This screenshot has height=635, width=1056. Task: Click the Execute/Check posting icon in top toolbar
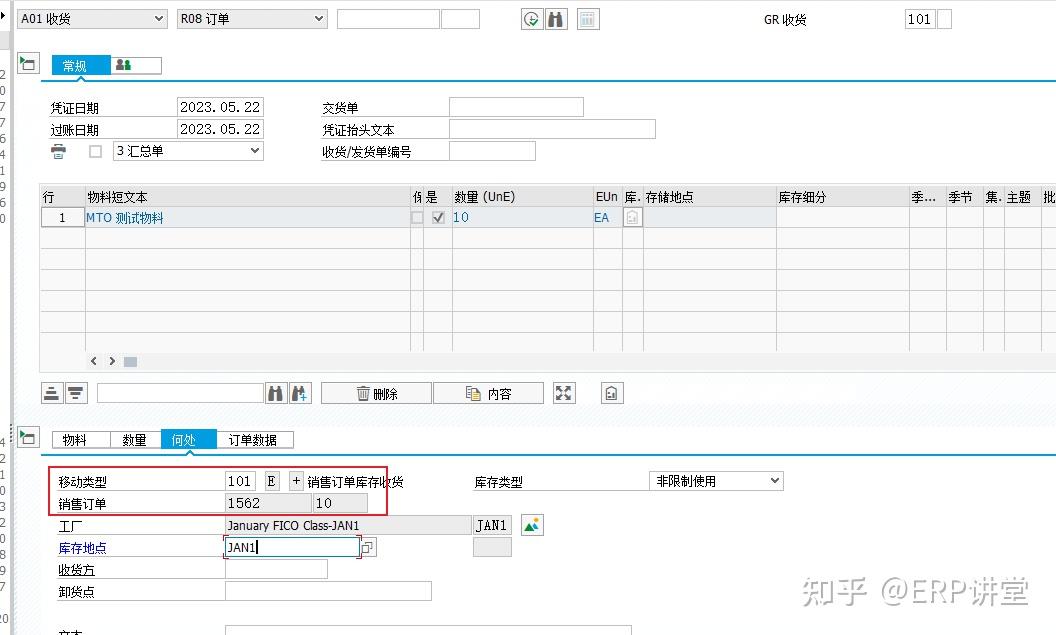pos(531,18)
